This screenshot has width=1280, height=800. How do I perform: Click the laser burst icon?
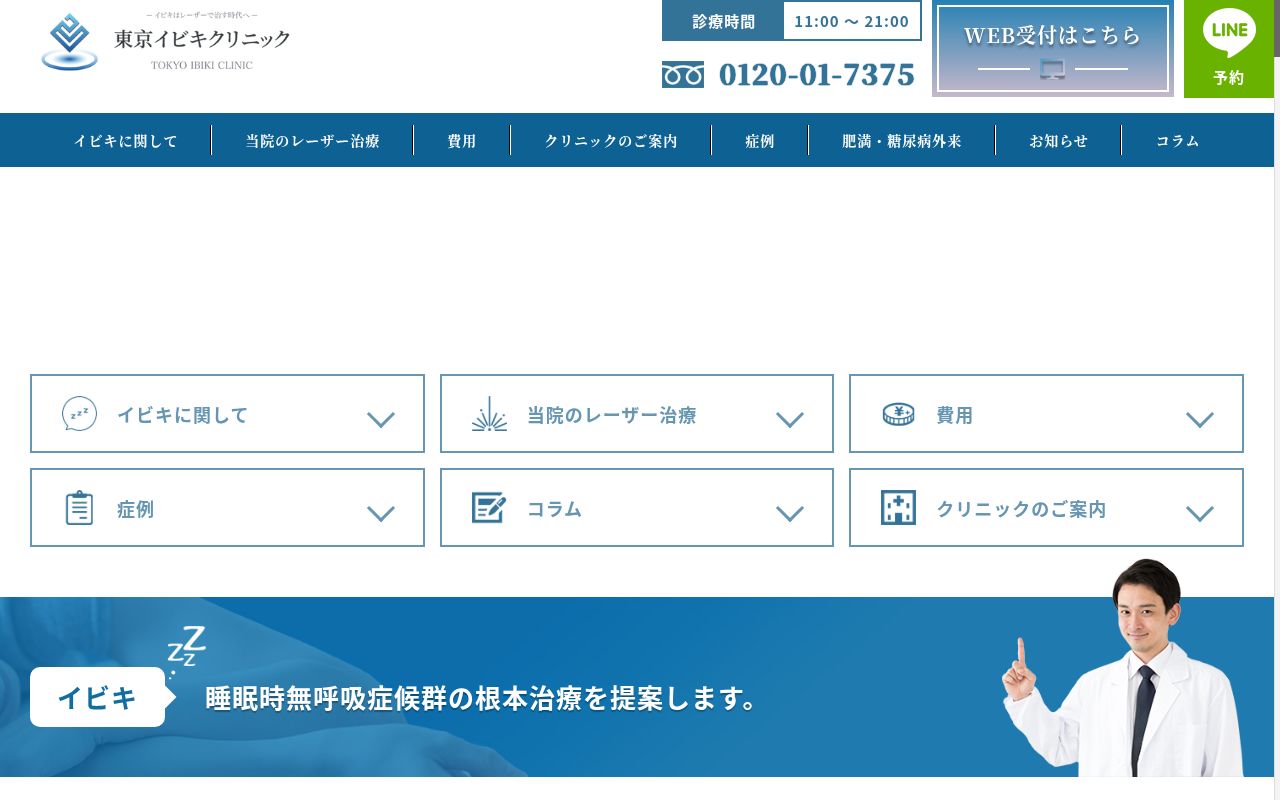pyautogui.click(x=489, y=414)
